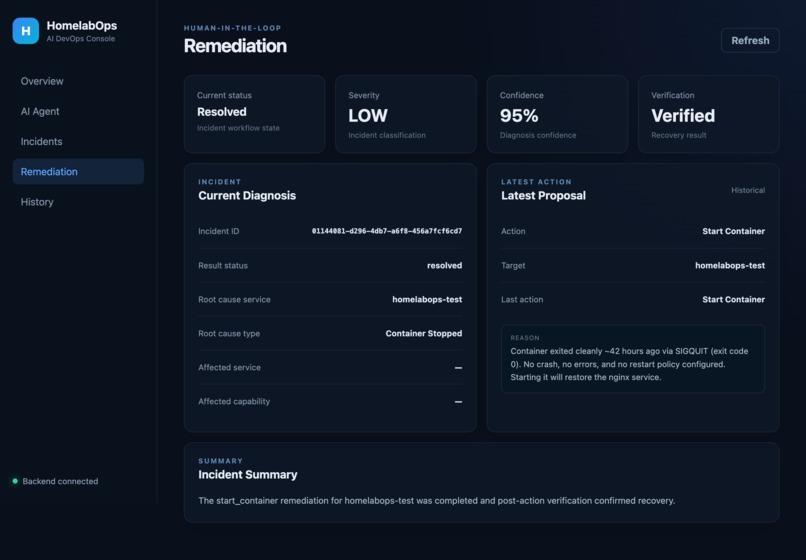This screenshot has height=560, width=806.
Task: Go to the AI Agent section
Action: pos(78,111)
